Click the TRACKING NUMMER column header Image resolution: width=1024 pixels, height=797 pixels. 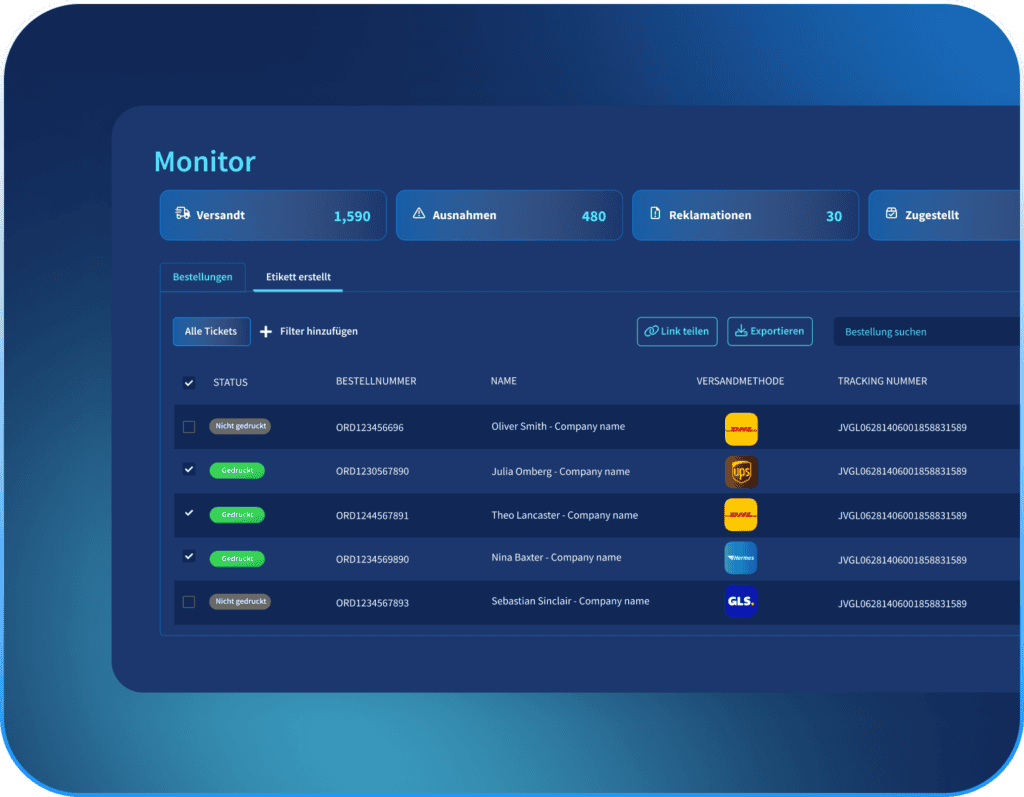click(882, 381)
